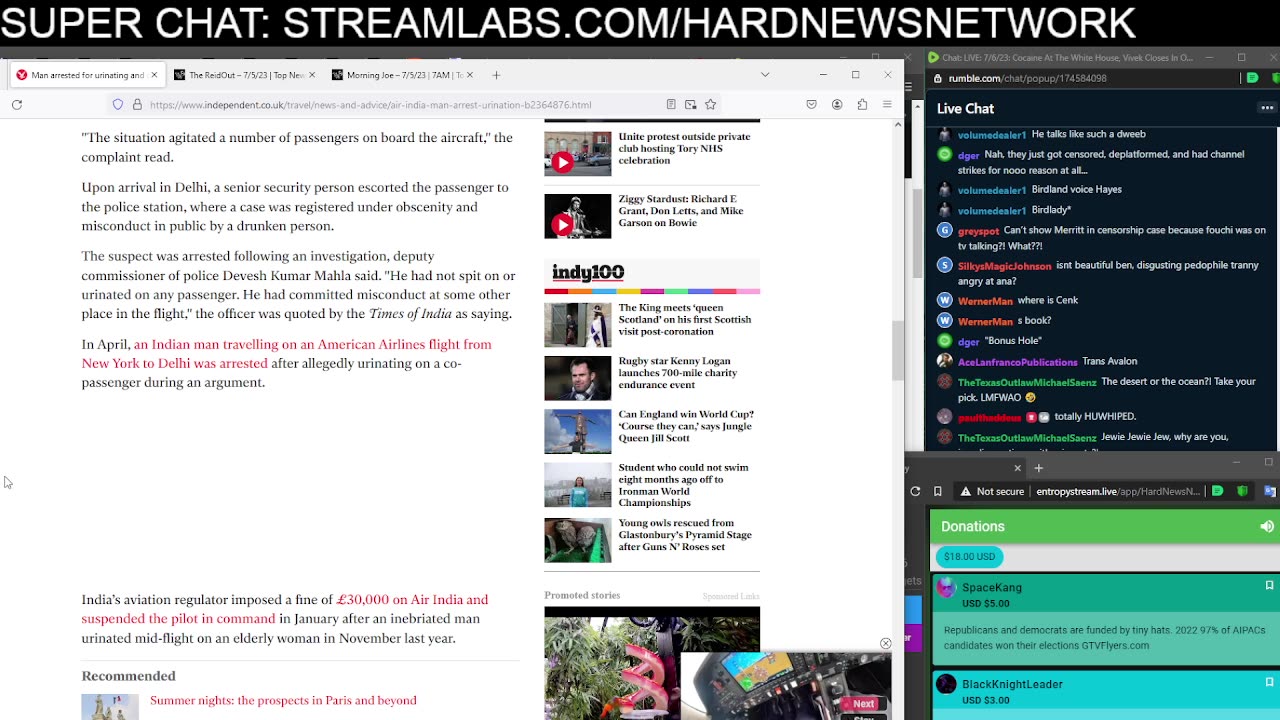Open Indian man American Airlines arrested link
This screenshot has height=720, width=1280.
(x=287, y=353)
